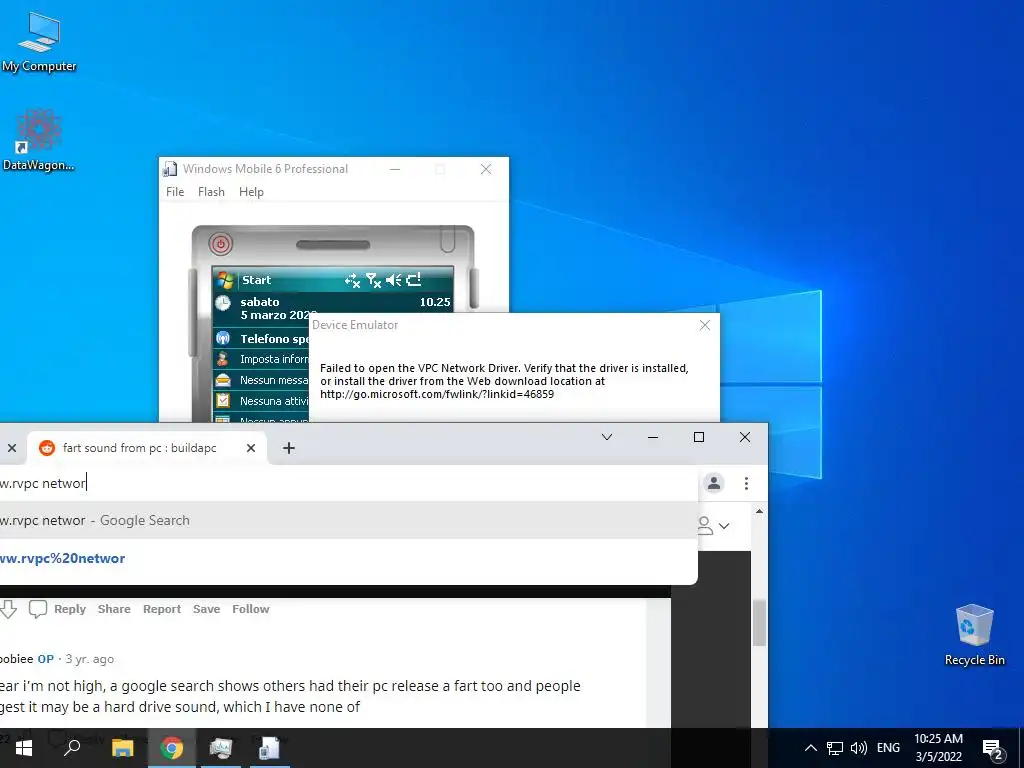Screen dimensions: 1024x768
Task: Tap the tasks checklist icon on emulator
Action: [x=223, y=400]
